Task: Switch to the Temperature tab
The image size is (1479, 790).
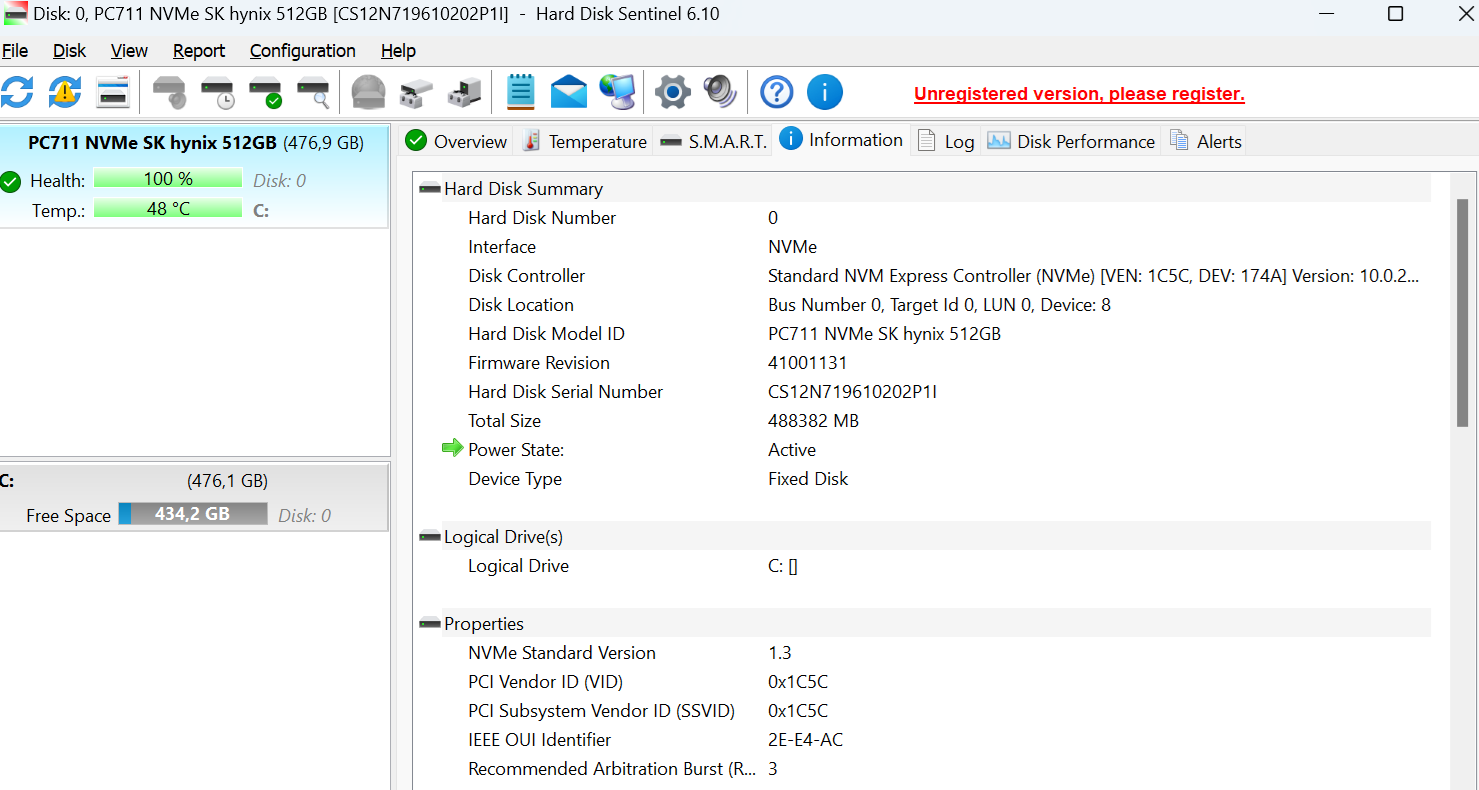Action: point(585,142)
